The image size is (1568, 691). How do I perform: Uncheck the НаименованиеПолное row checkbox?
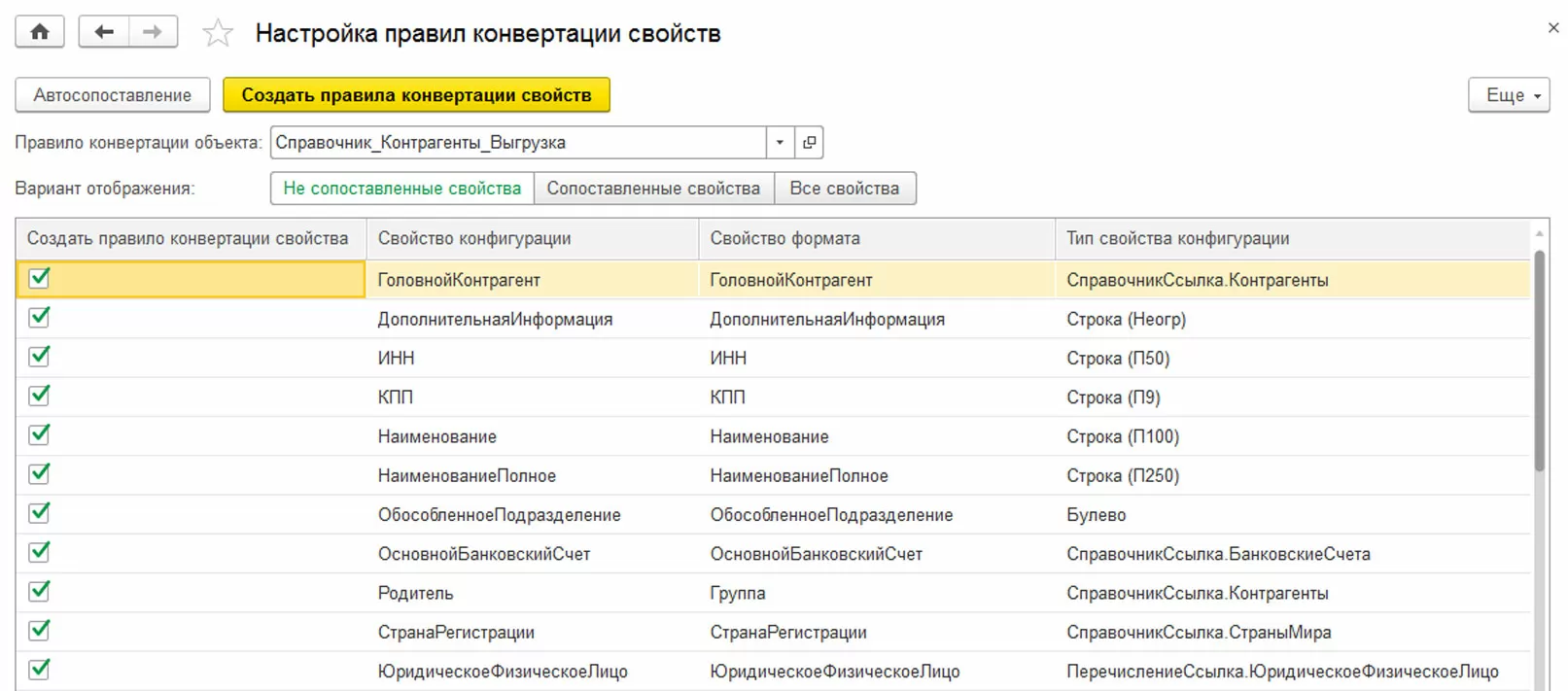(39, 473)
